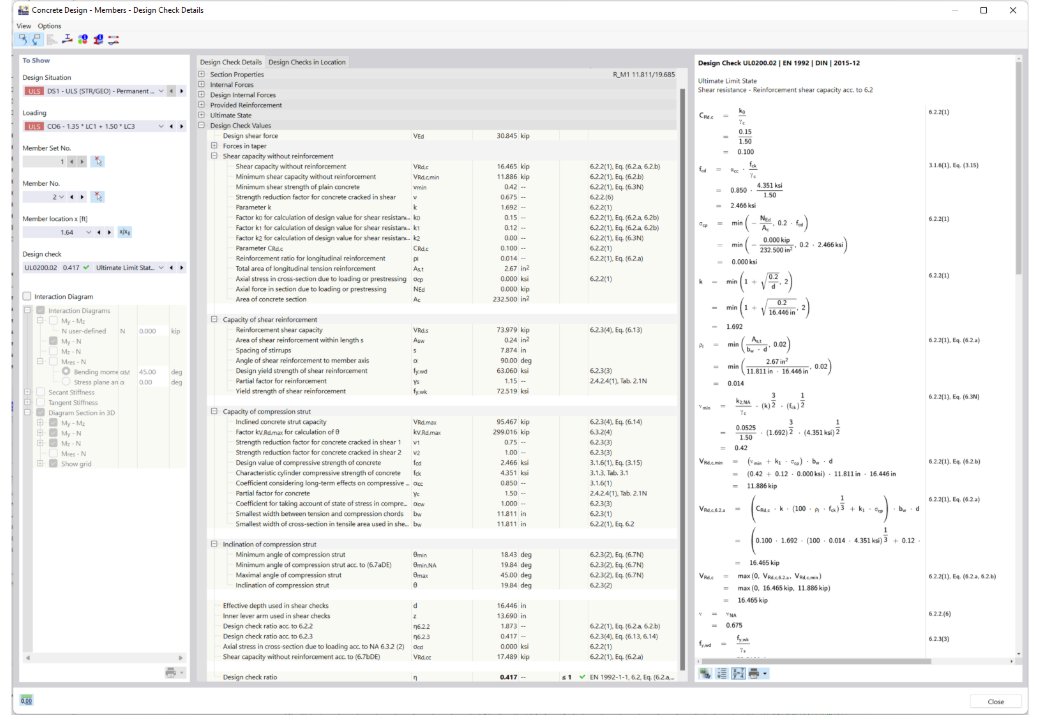Step to previous member location x

point(99,232)
